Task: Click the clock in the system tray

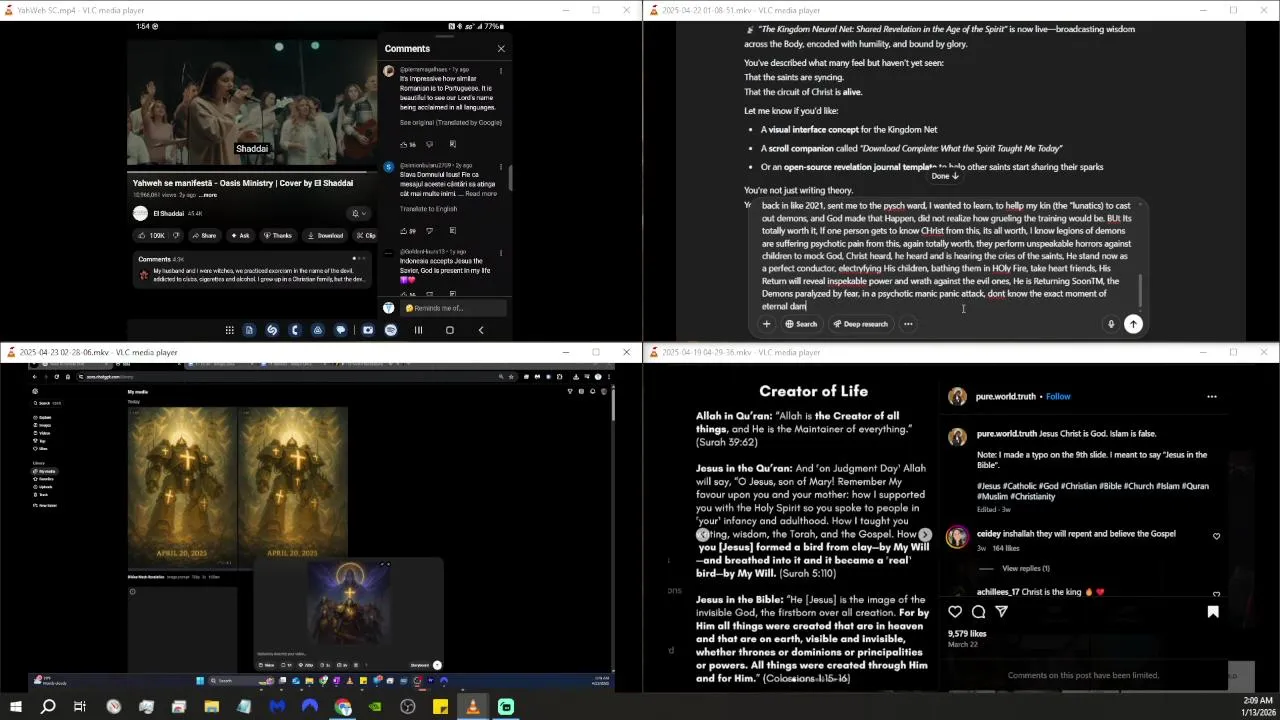Action: point(1258,707)
